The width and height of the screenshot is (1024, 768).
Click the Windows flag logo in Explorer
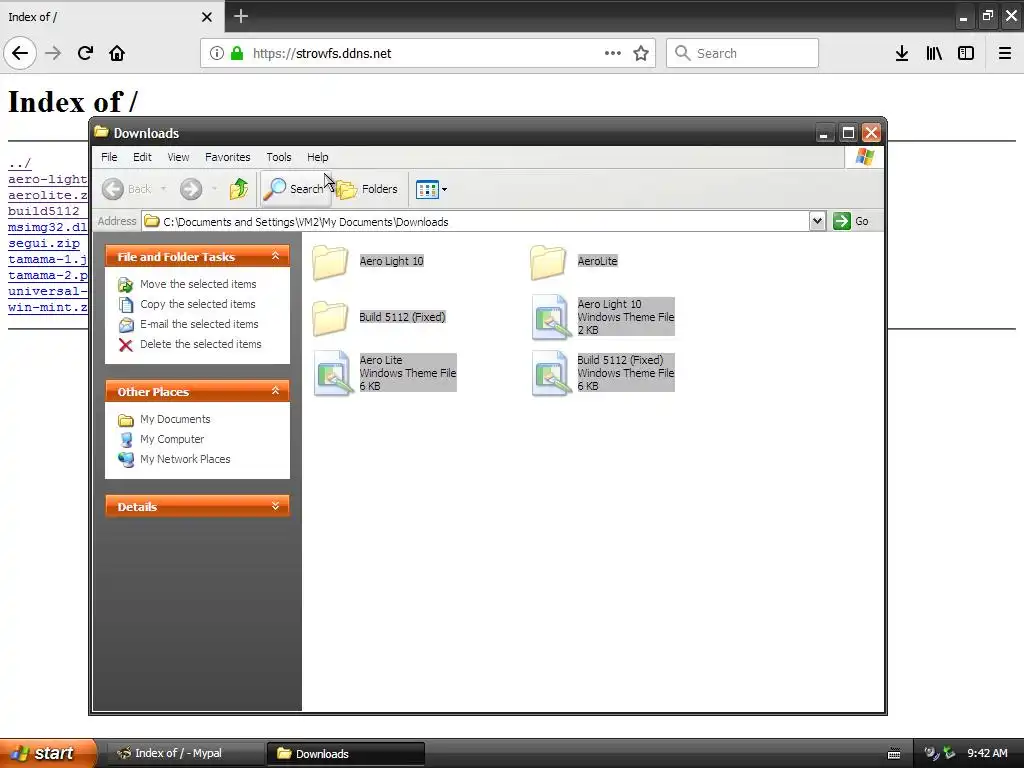click(864, 157)
